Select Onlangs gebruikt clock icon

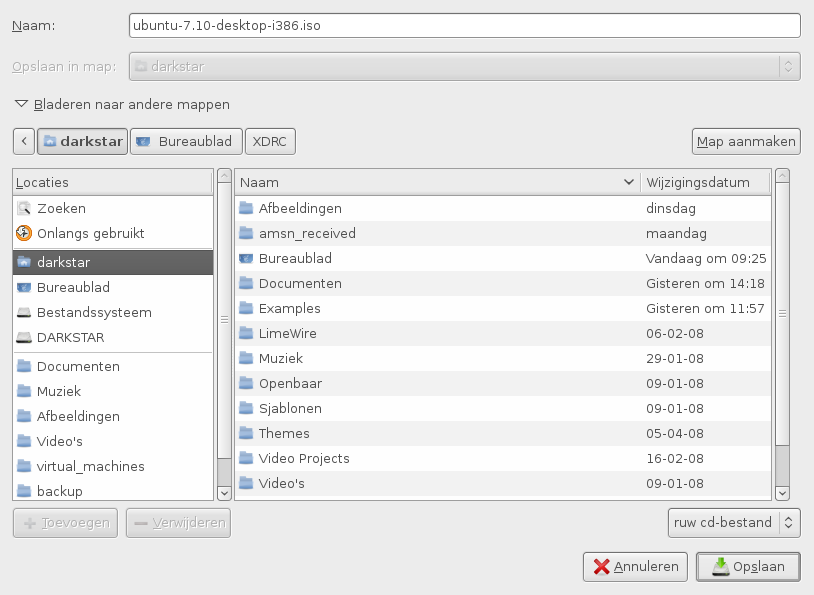25,233
